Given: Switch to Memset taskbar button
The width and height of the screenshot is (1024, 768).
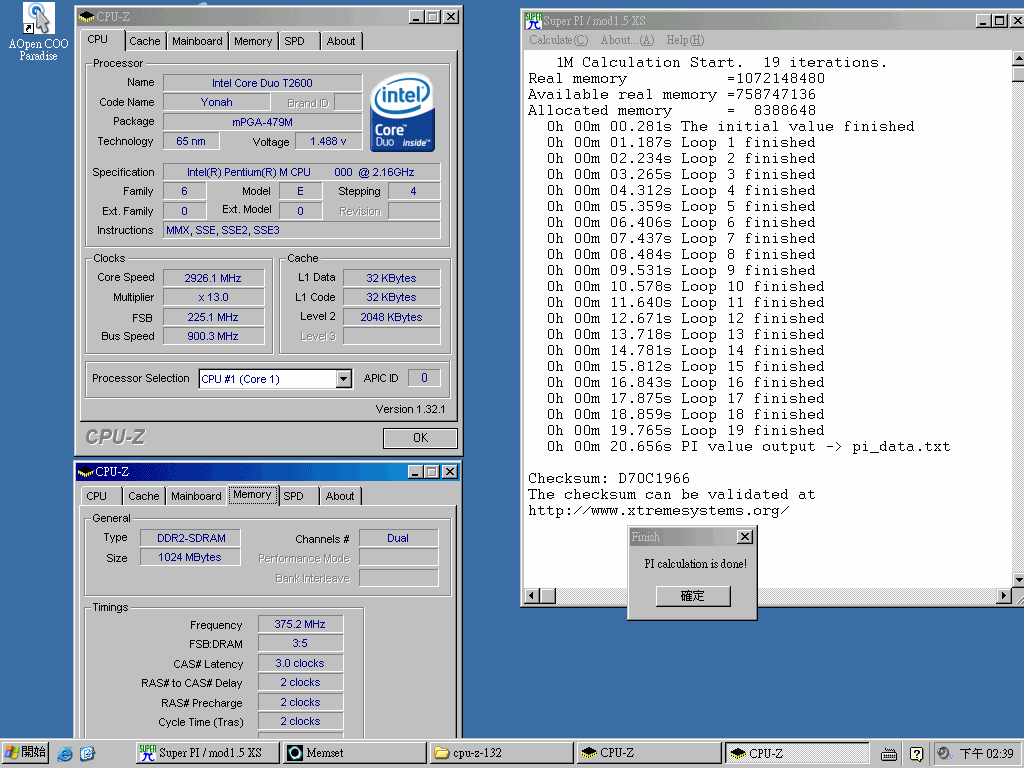Looking at the screenshot, I should [355, 753].
